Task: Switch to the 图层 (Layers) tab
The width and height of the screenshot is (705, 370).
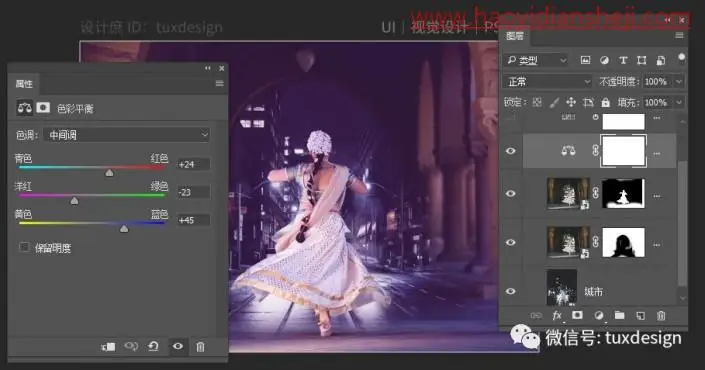Action: [x=514, y=36]
